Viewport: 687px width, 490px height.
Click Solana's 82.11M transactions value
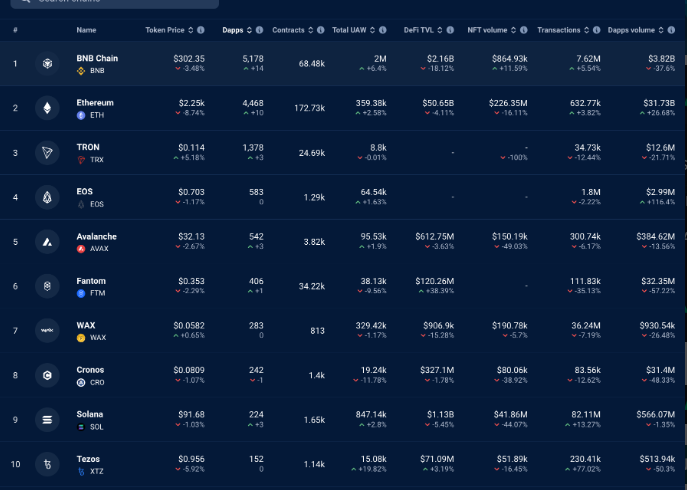pos(586,415)
